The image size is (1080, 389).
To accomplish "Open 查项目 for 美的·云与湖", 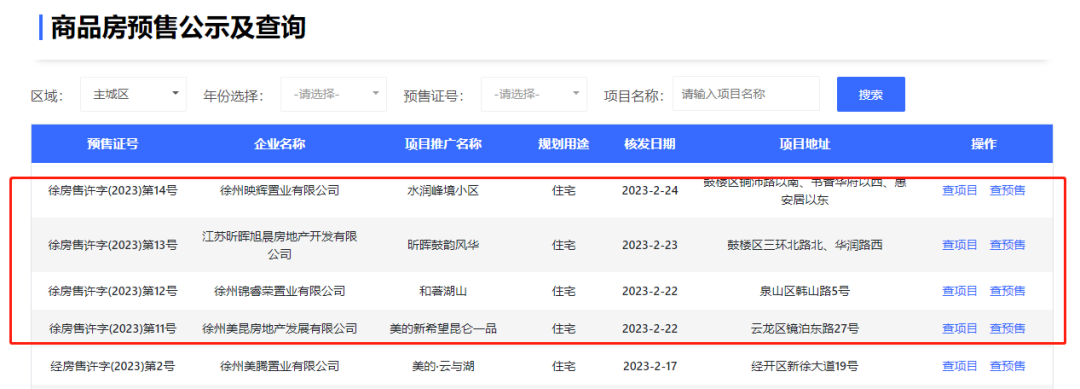I will point(959,366).
